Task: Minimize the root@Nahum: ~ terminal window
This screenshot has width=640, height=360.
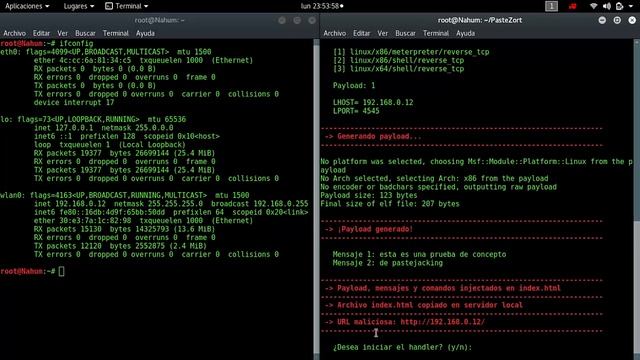Action: coord(282,20)
